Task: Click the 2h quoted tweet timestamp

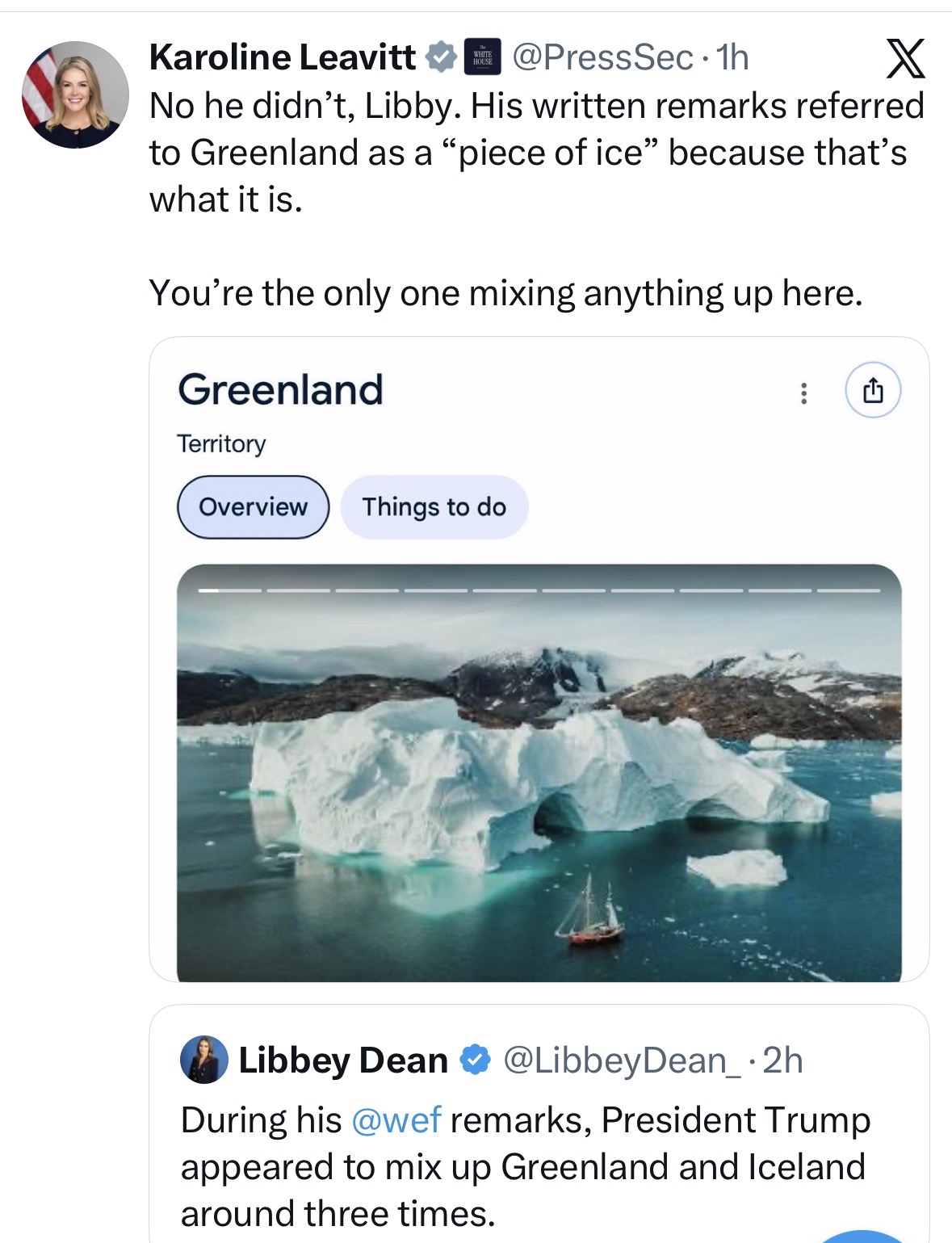Action: tap(783, 1060)
